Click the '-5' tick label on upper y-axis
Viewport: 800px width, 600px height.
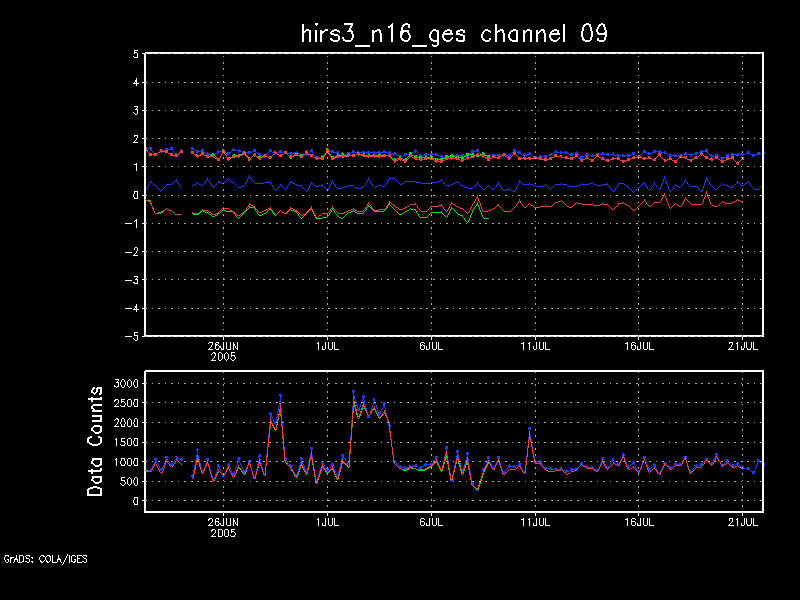point(132,337)
